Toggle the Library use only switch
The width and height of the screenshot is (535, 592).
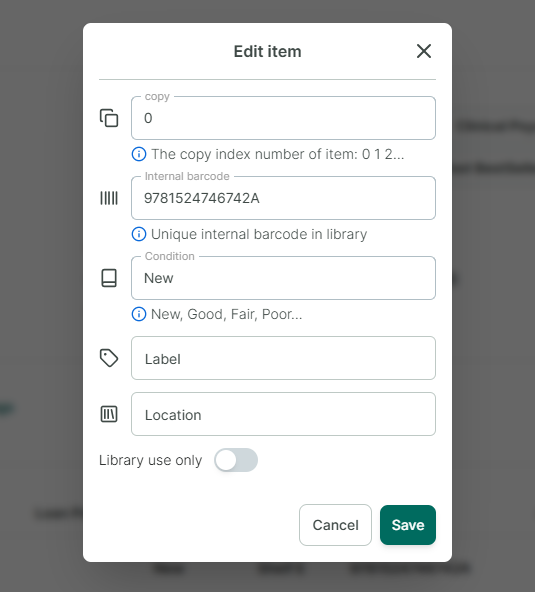236,460
